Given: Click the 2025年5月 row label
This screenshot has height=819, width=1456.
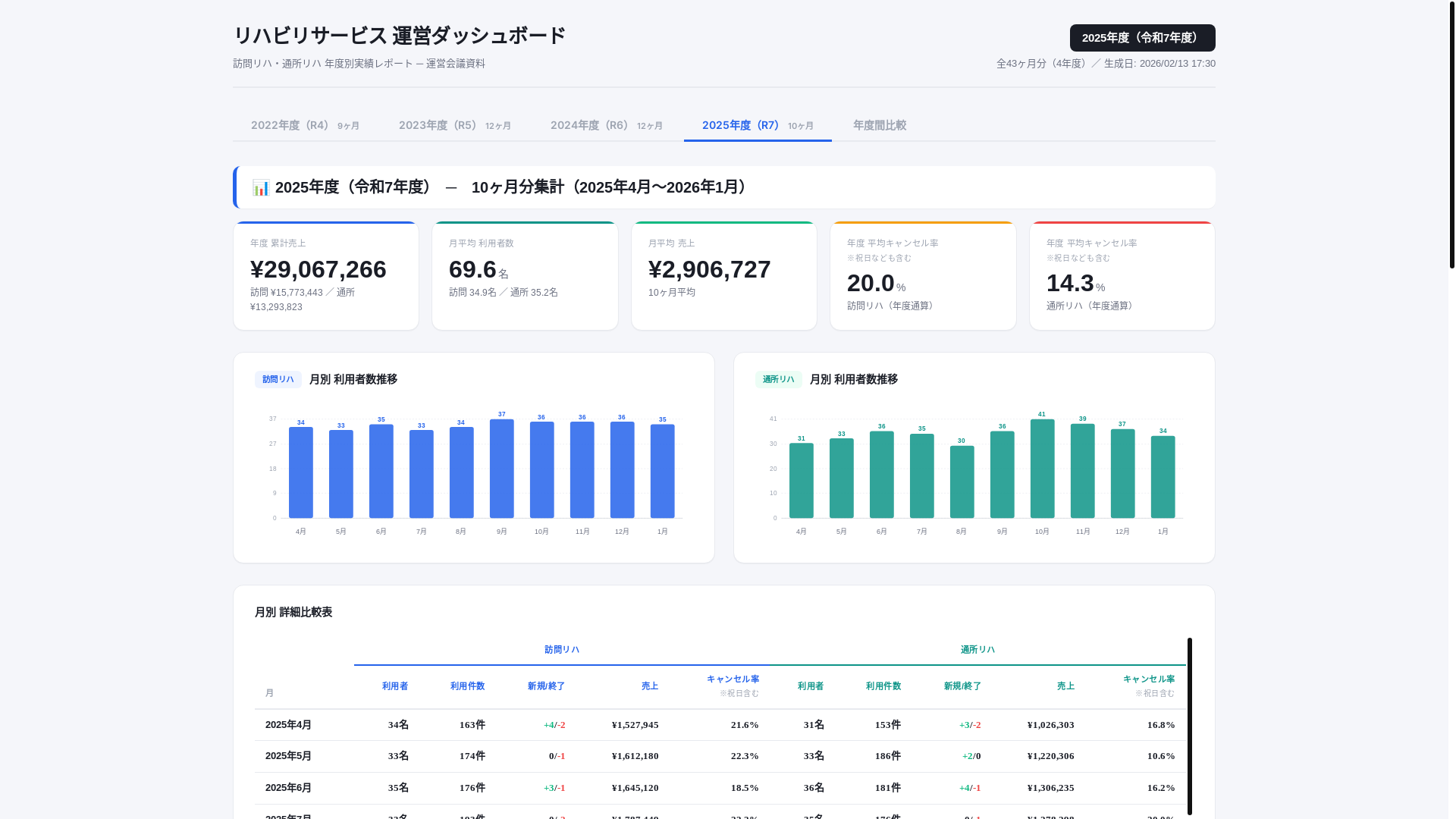Looking at the screenshot, I should pos(288,756).
